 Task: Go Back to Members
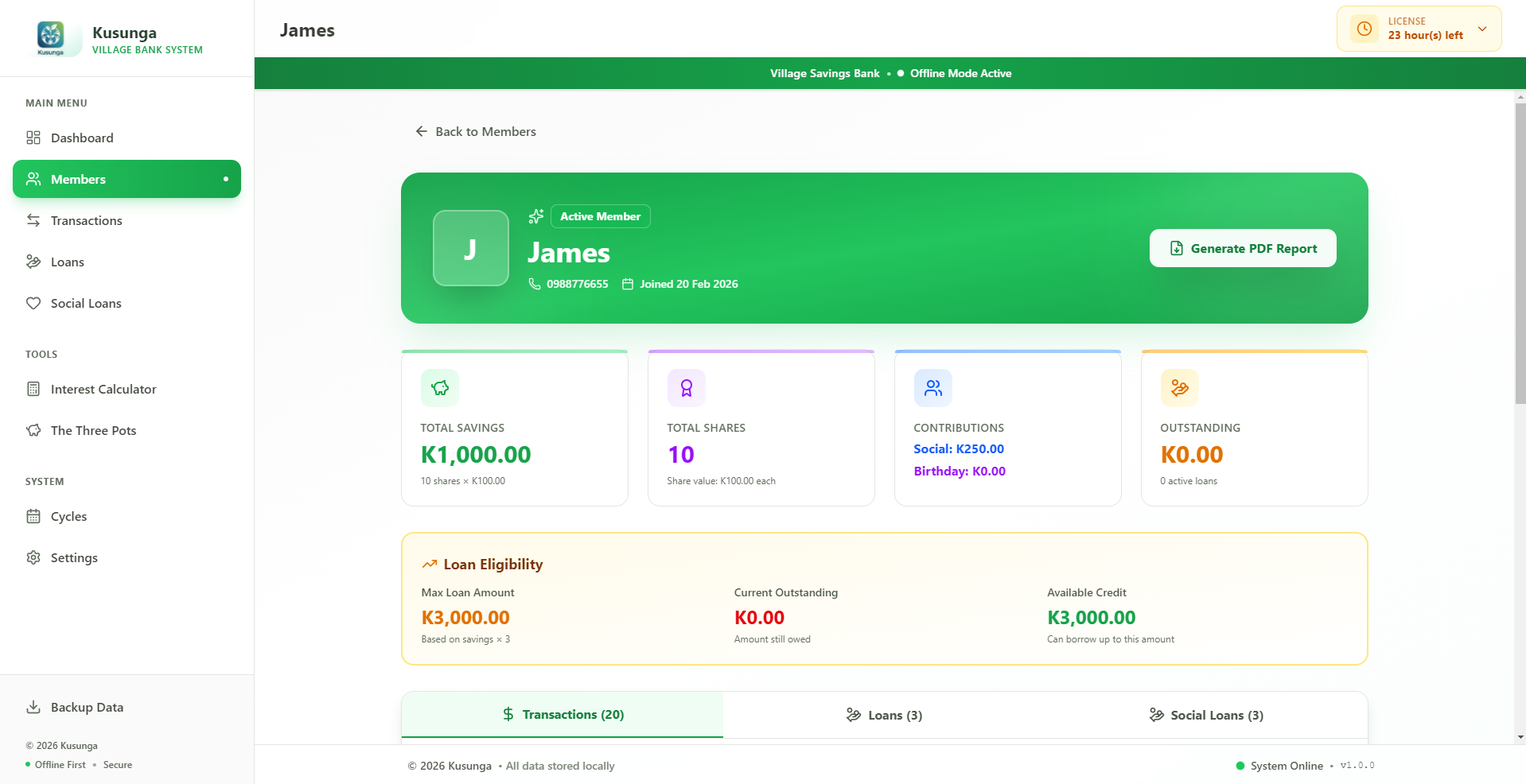[476, 131]
